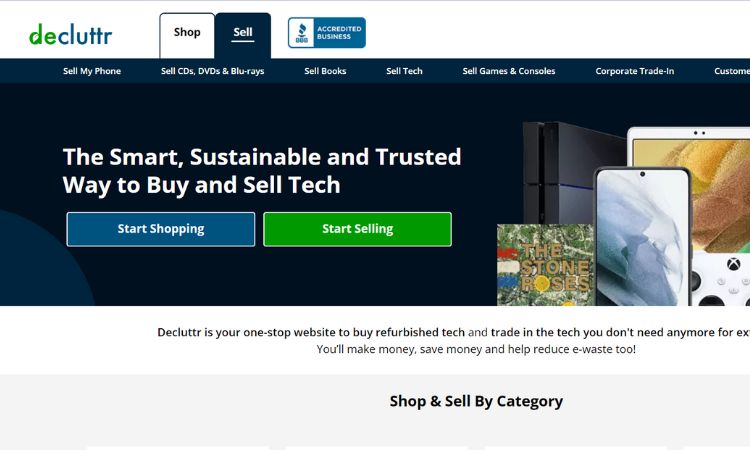Click the Samsung phone image
The width and height of the screenshot is (750, 450).
point(643,237)
